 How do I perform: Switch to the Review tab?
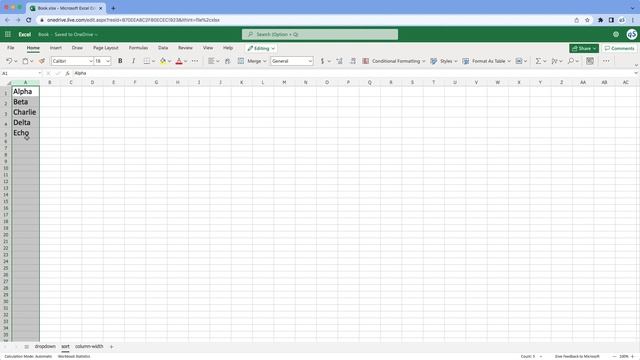(x=185, y=48)
